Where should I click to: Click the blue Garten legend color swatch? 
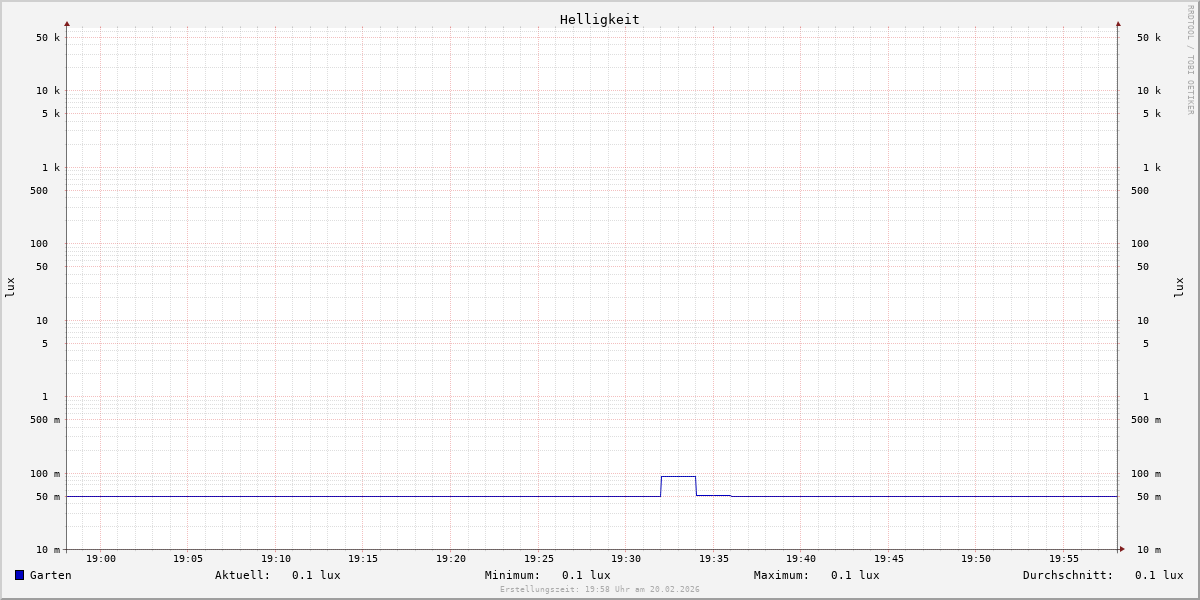(19, 575)
